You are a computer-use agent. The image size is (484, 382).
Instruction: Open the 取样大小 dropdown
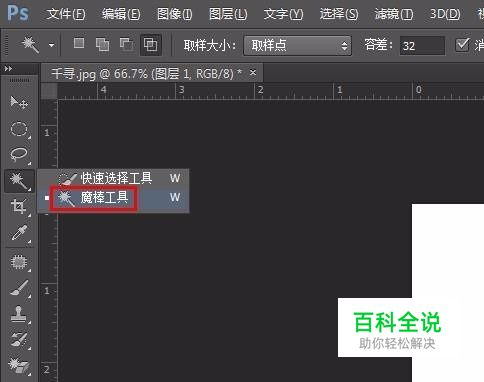[298, 45]
